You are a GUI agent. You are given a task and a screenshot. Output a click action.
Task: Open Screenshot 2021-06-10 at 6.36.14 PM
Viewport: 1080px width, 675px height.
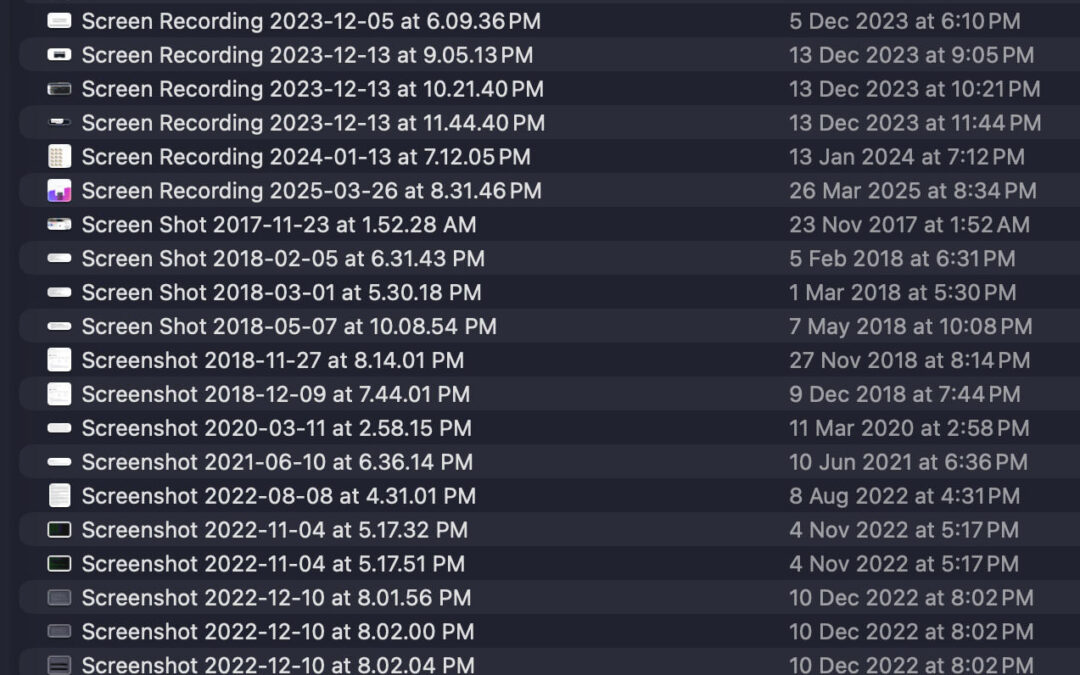[x=270, y=461]
